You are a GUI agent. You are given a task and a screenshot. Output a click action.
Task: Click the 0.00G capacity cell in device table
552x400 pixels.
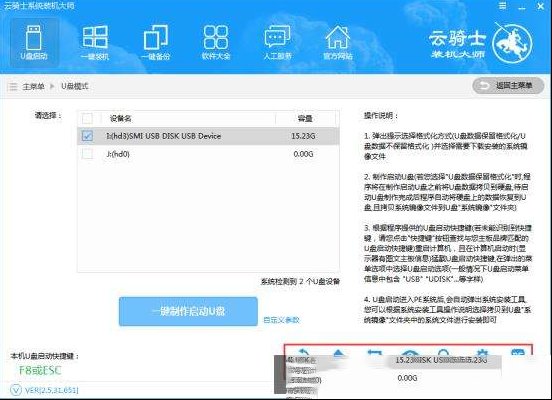pos(303,154)
